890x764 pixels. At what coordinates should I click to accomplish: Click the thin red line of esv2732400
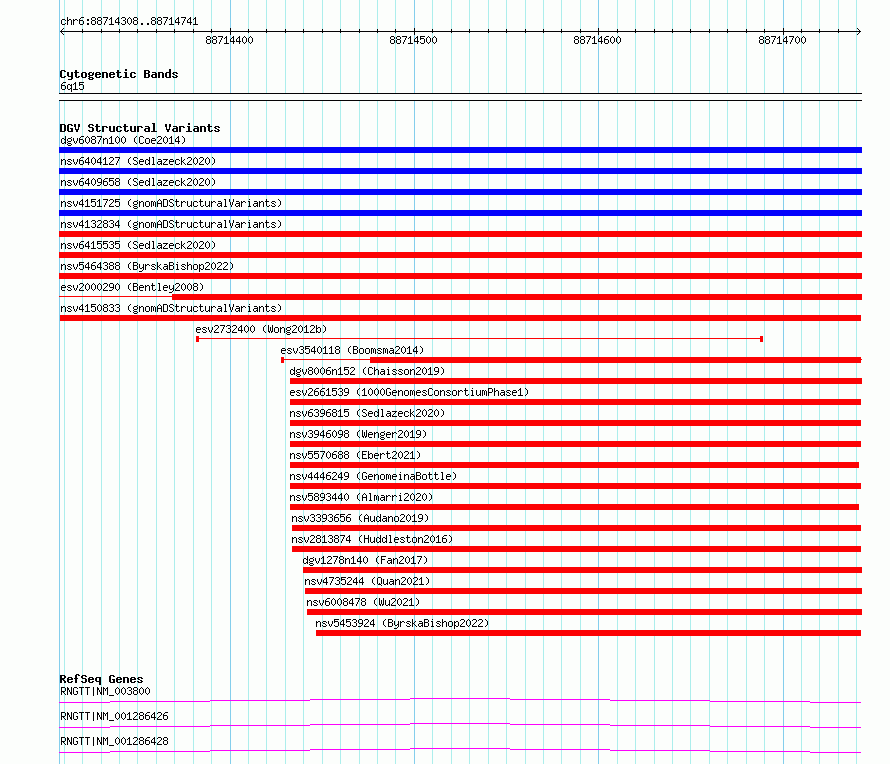[480, 339]
